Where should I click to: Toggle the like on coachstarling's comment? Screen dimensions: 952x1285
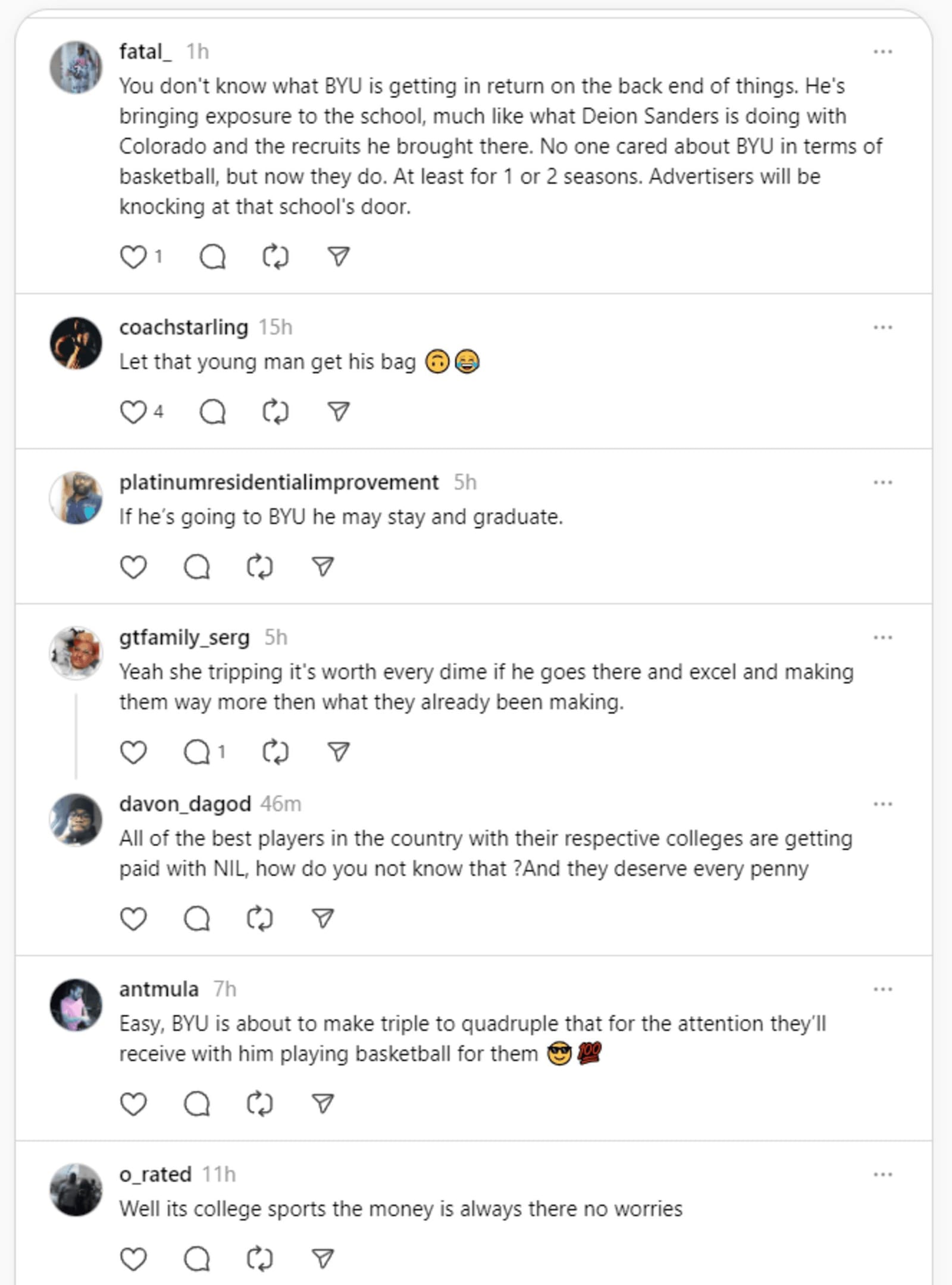coord(134,411)
